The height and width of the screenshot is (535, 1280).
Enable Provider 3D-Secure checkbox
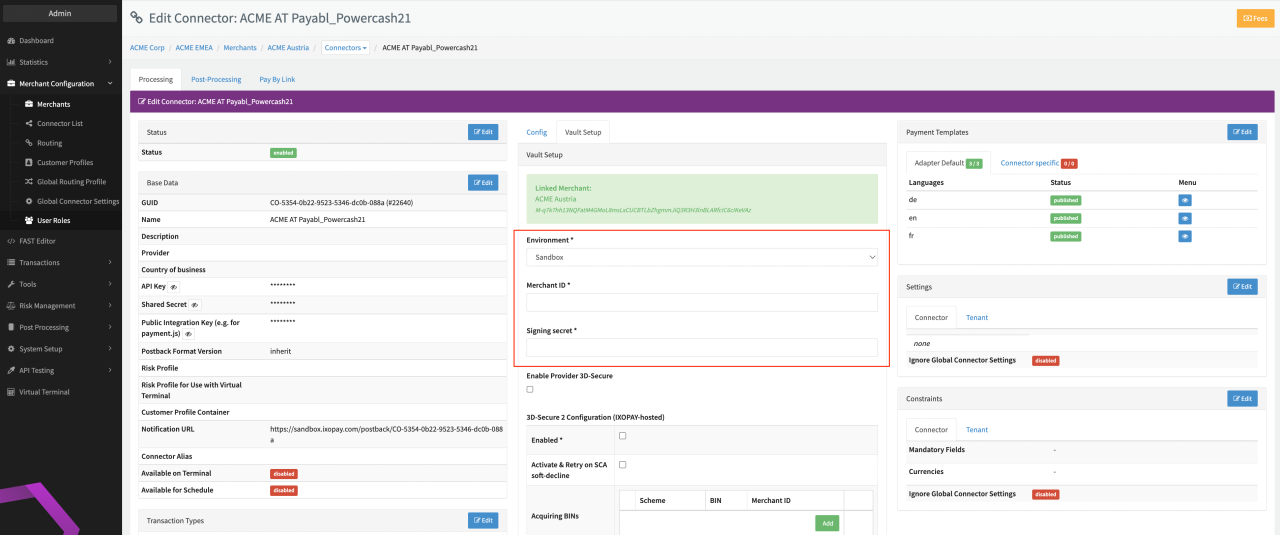530,389
